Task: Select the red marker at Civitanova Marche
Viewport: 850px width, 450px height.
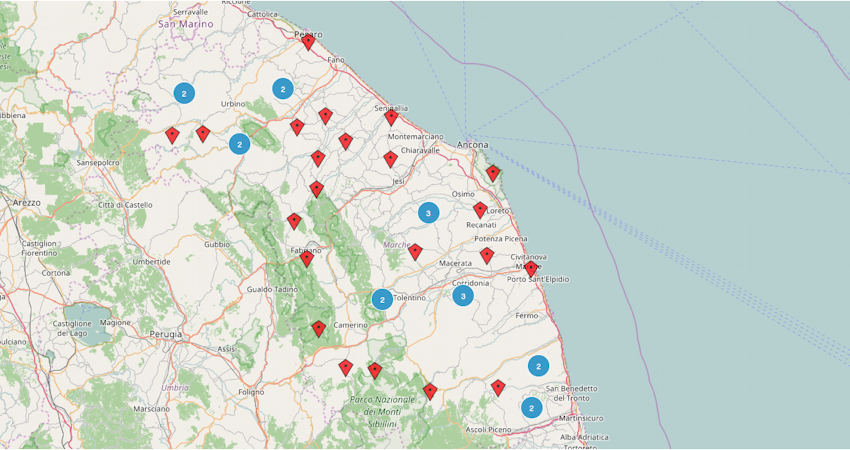Action: (531, 268)
